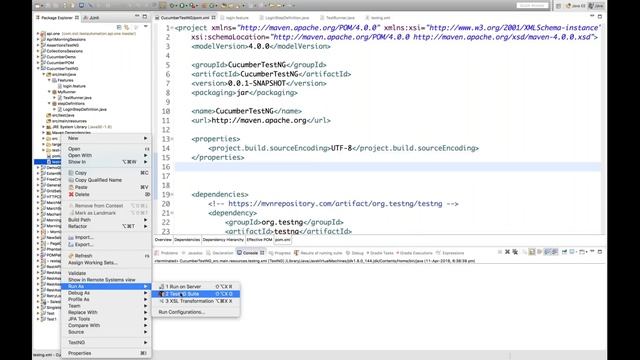Image resolution: width=640 pixels, height=360 pixels.
Task: Open the Source submenu in the context menu
Action: (x=106, y=332)
